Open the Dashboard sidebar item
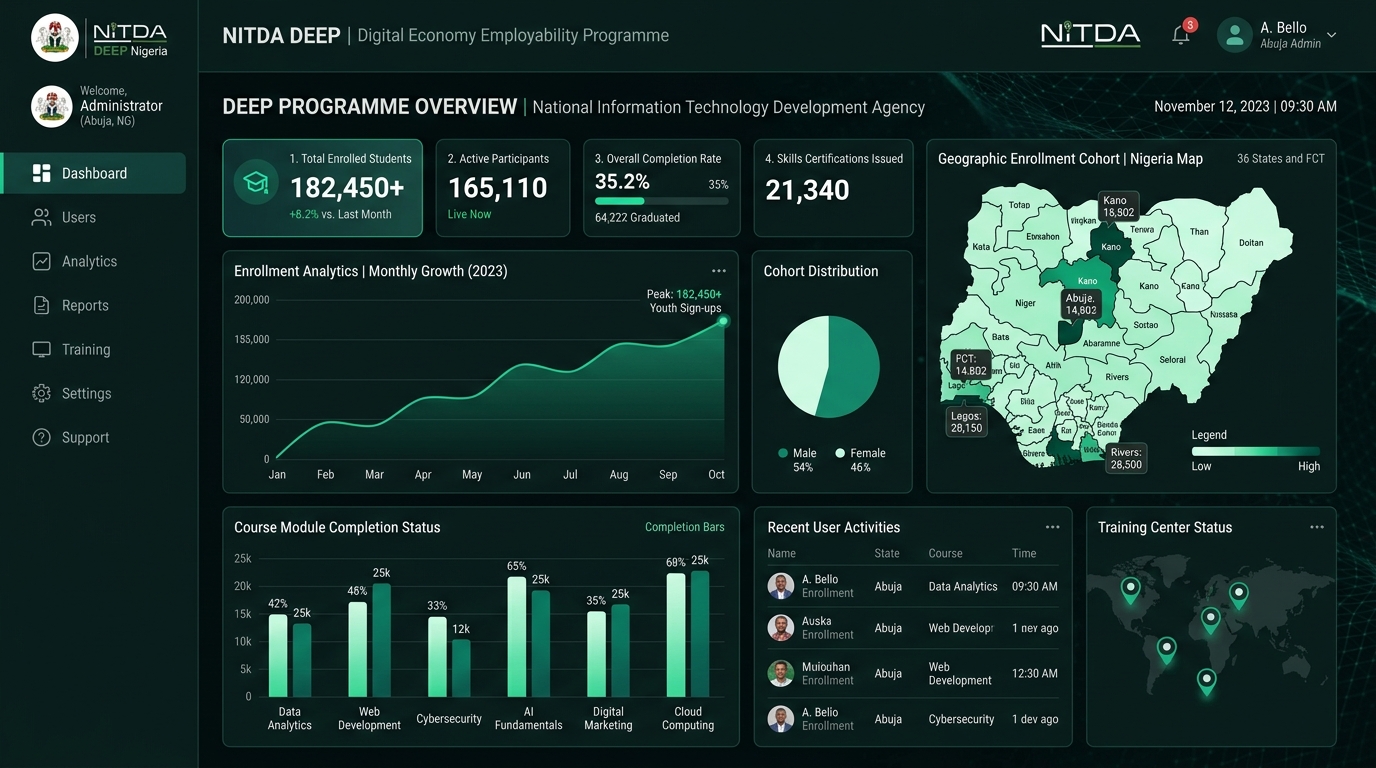Screen dimensions: 1376x768 point(94,173)
